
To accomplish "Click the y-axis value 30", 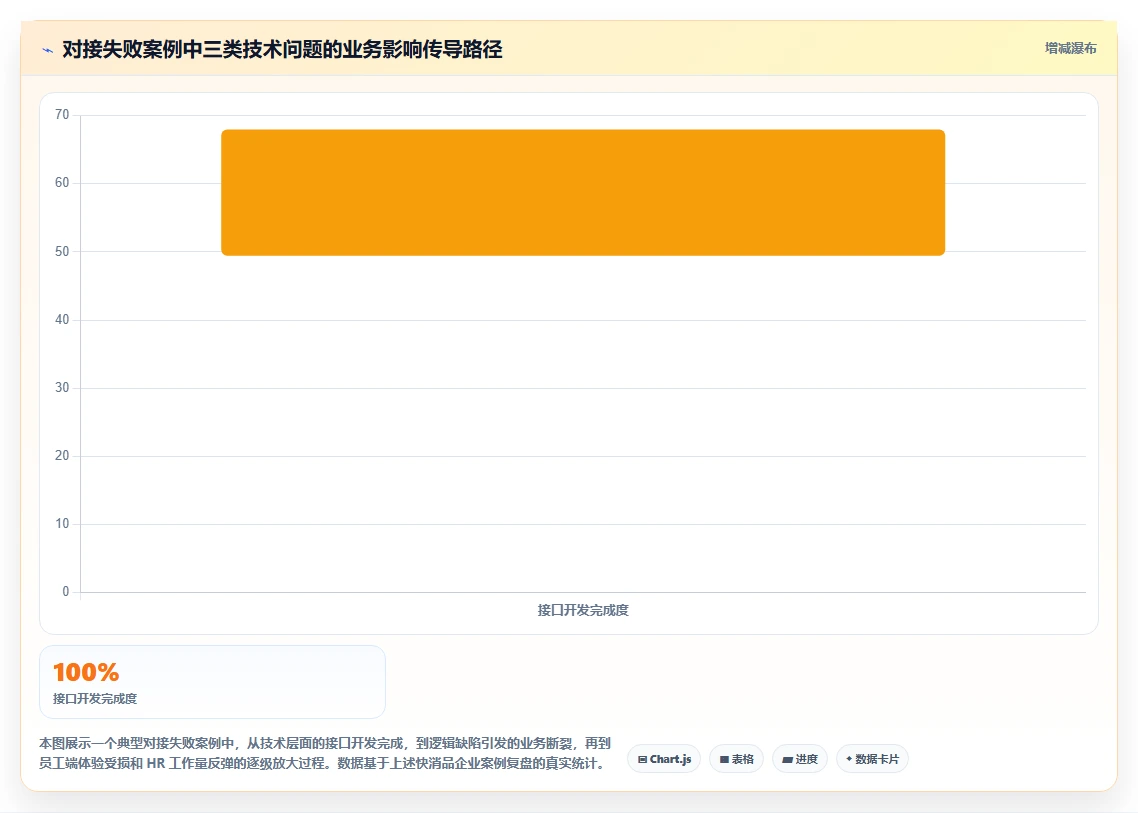I will coord(62,388).
